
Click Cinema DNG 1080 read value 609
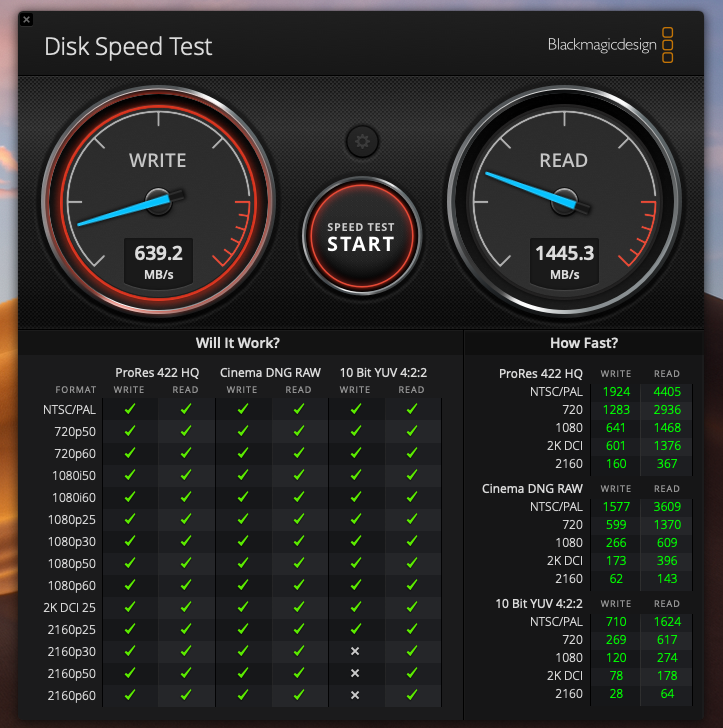[x=667, y=542]
